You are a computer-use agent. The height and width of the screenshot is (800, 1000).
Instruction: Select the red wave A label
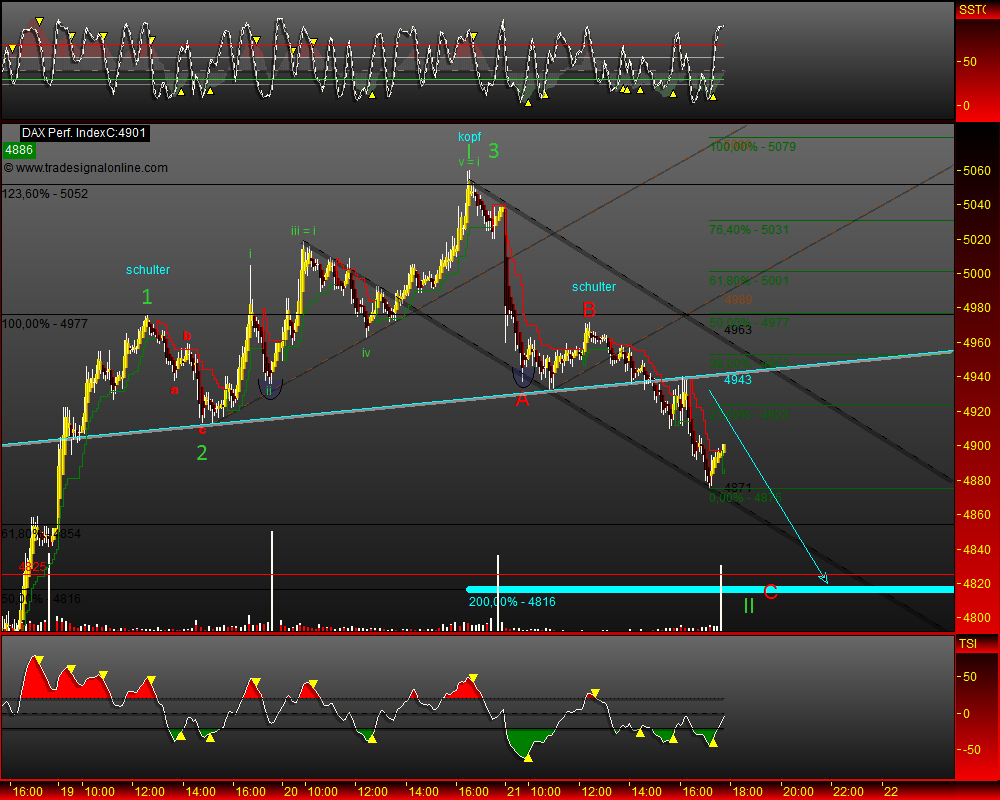(x=521, y=399)
